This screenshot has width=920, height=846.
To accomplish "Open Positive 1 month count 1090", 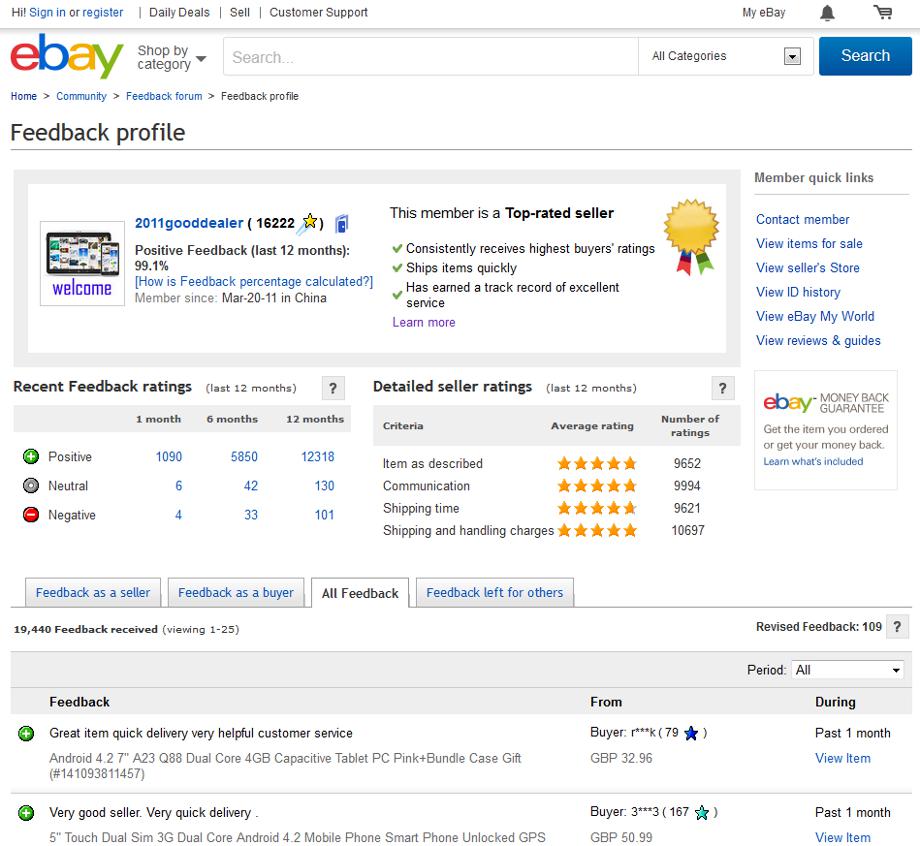I will point(169,456).
